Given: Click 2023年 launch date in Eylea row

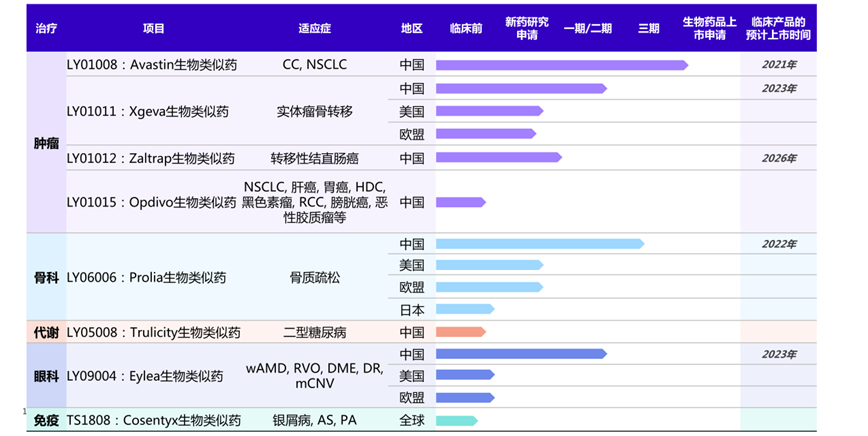Looking at the screenshot, I should (x=779, y=354).
